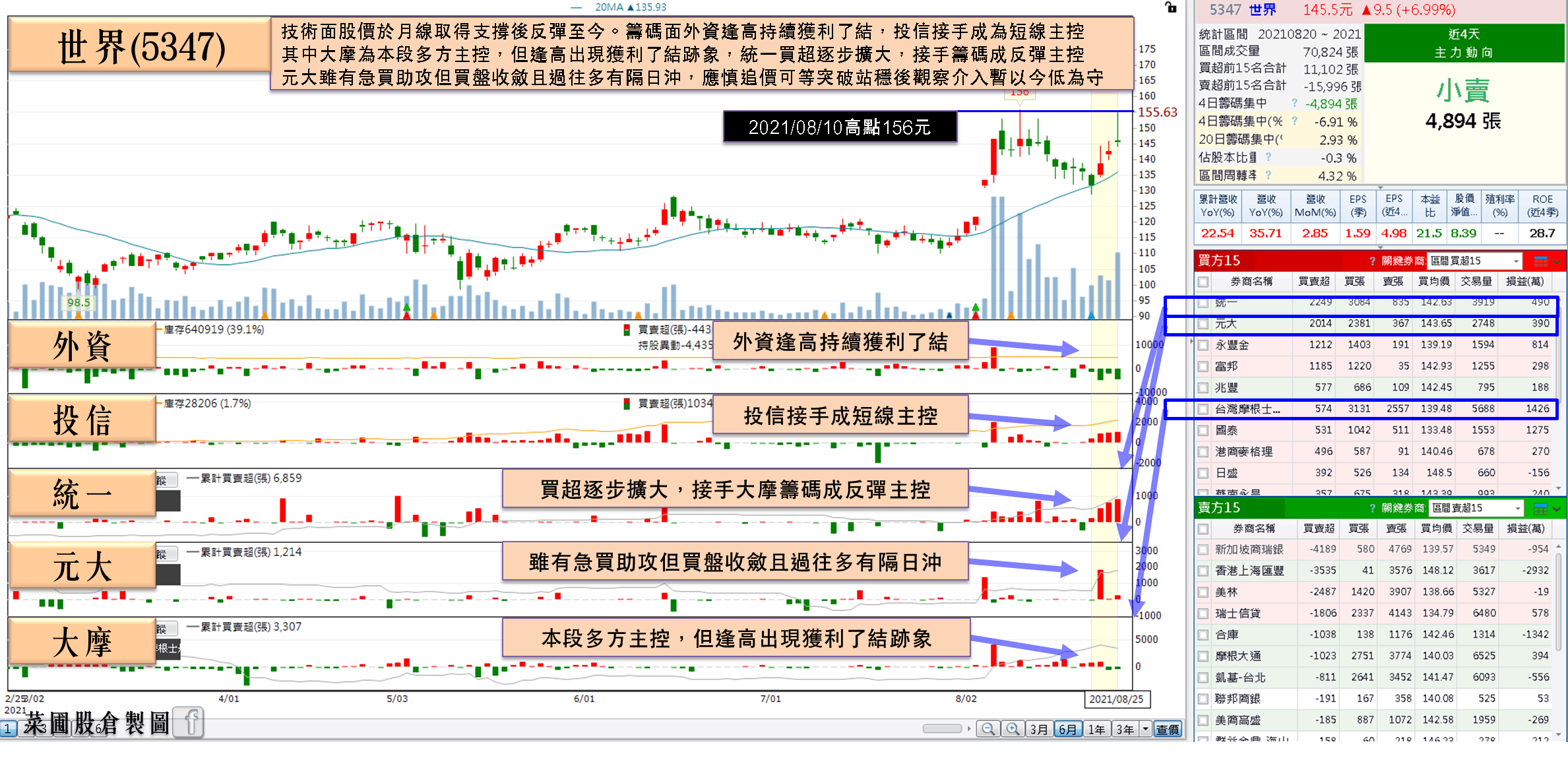Tick the checkbox for 永豐金 in the buyers list
This screenshot has width=1568, height=758.
(1203, 345)
